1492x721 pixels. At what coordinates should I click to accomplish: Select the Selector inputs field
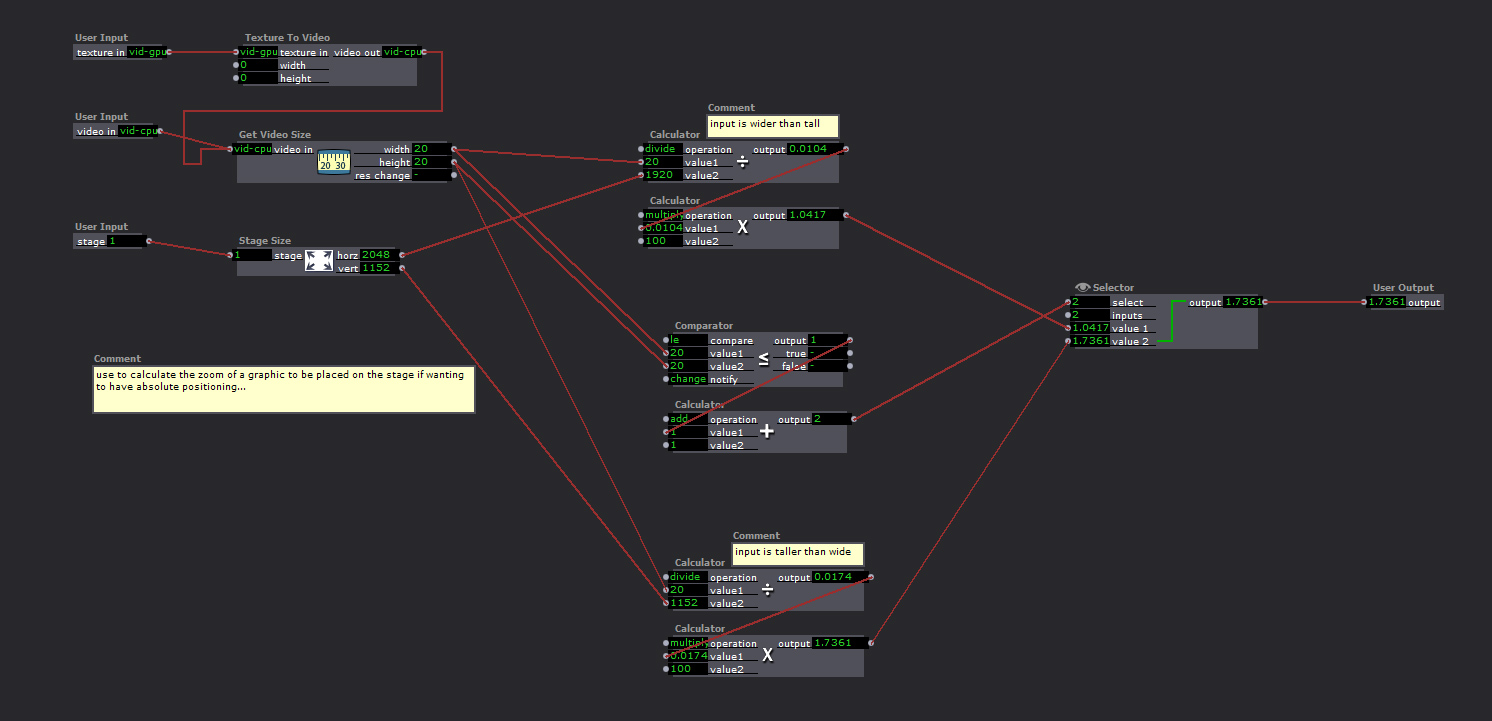1090,315
